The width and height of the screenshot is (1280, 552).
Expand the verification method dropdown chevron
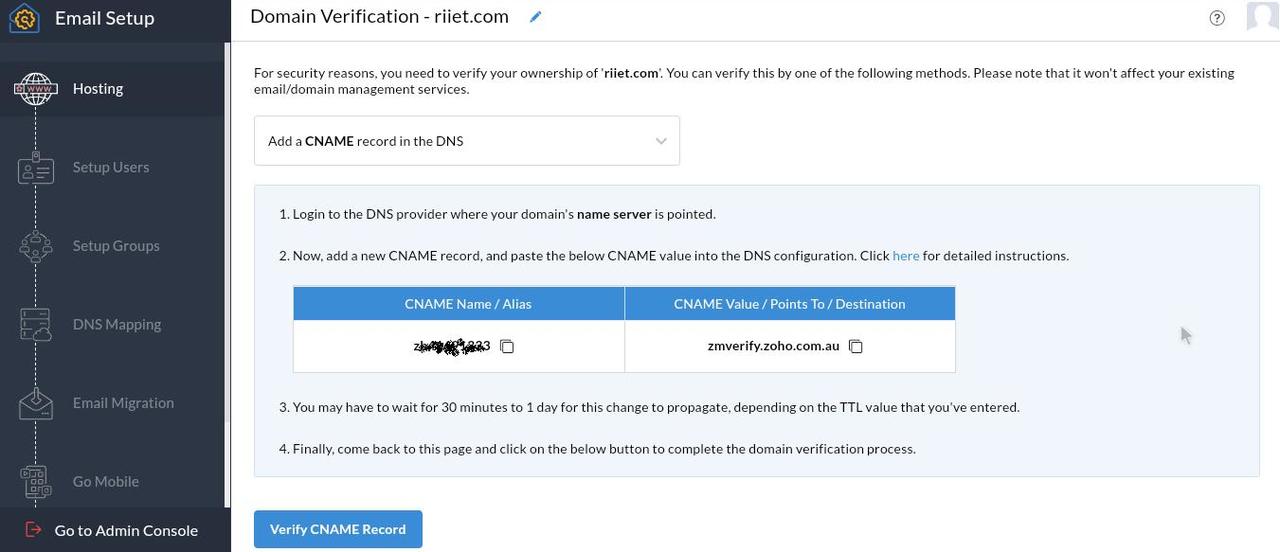tap(661, 141)
